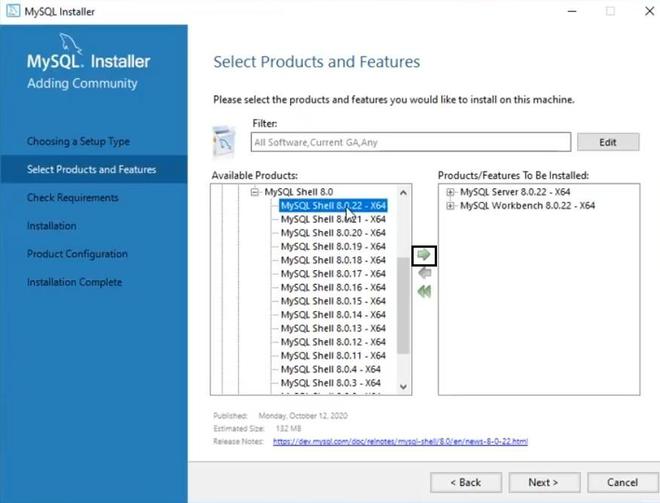Image resolution: width=660 pixels, height=503 pixels.
Task: Open the MySQL Shell release notes link
Action: click(x=400, y=442)
